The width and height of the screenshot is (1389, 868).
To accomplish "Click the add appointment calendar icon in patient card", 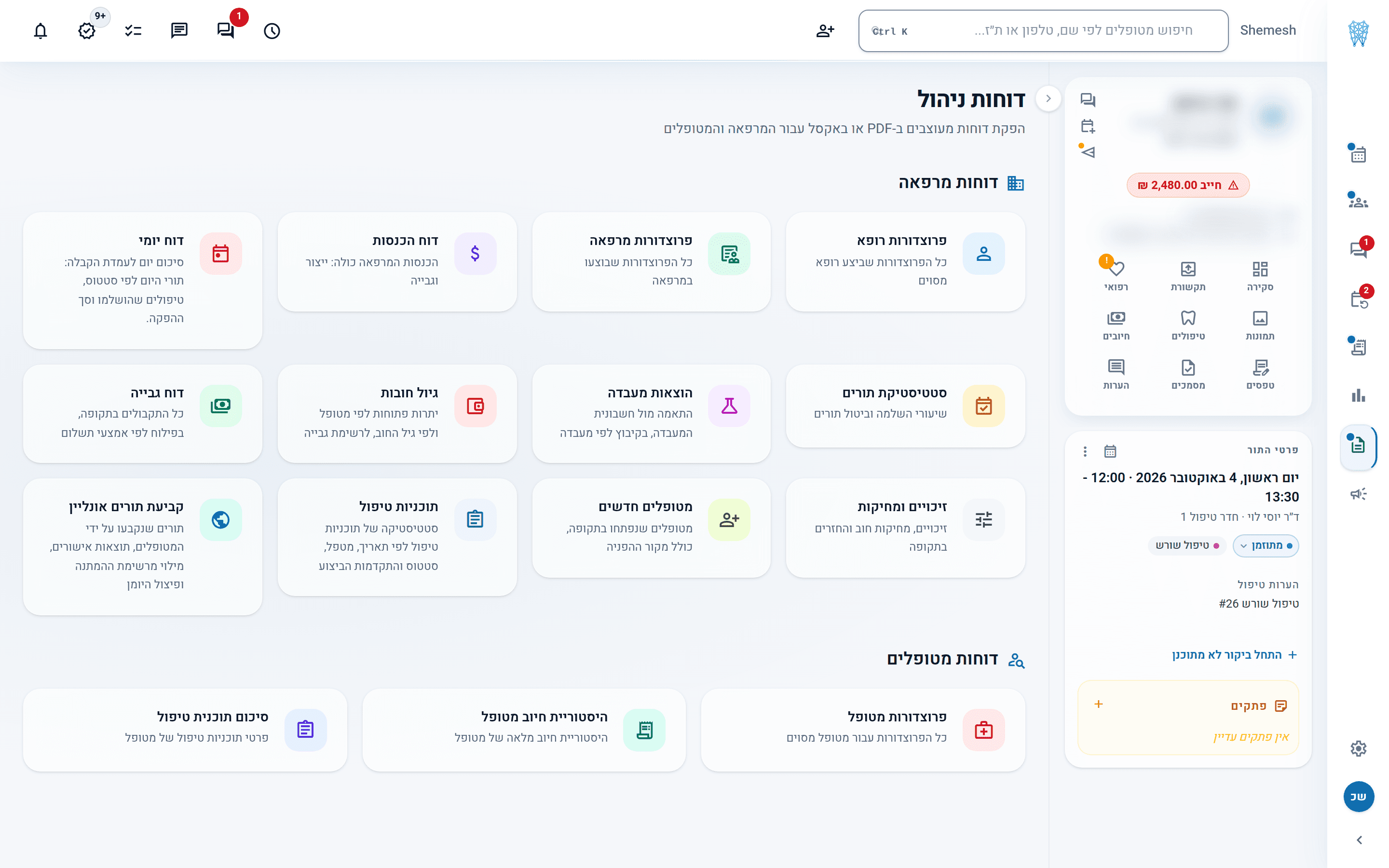I will [1088, 126].
